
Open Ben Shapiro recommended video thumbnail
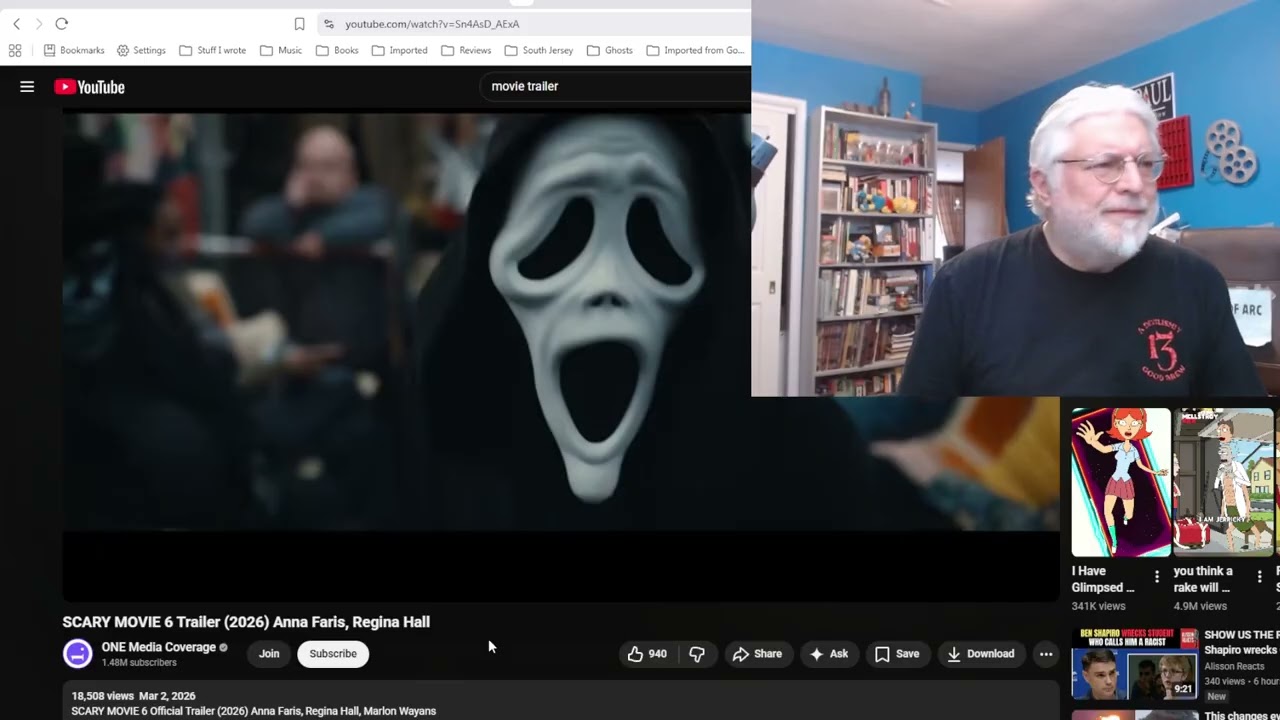point(1135,664)
